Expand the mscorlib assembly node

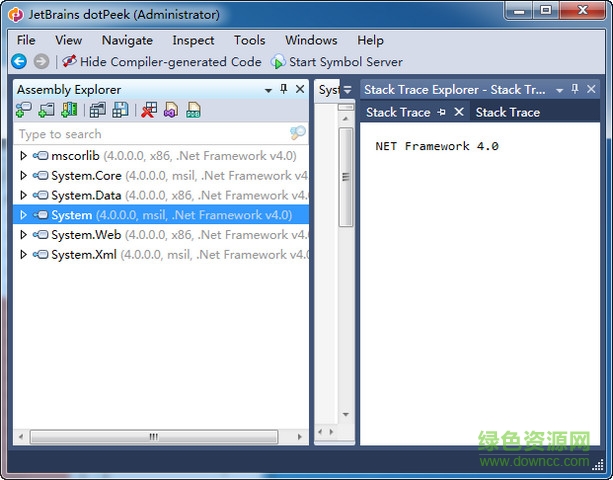23,156
